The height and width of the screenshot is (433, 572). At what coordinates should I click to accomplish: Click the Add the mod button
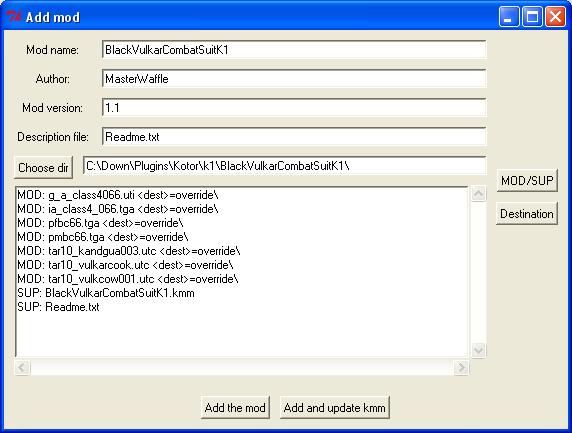[x=235, y=407]
